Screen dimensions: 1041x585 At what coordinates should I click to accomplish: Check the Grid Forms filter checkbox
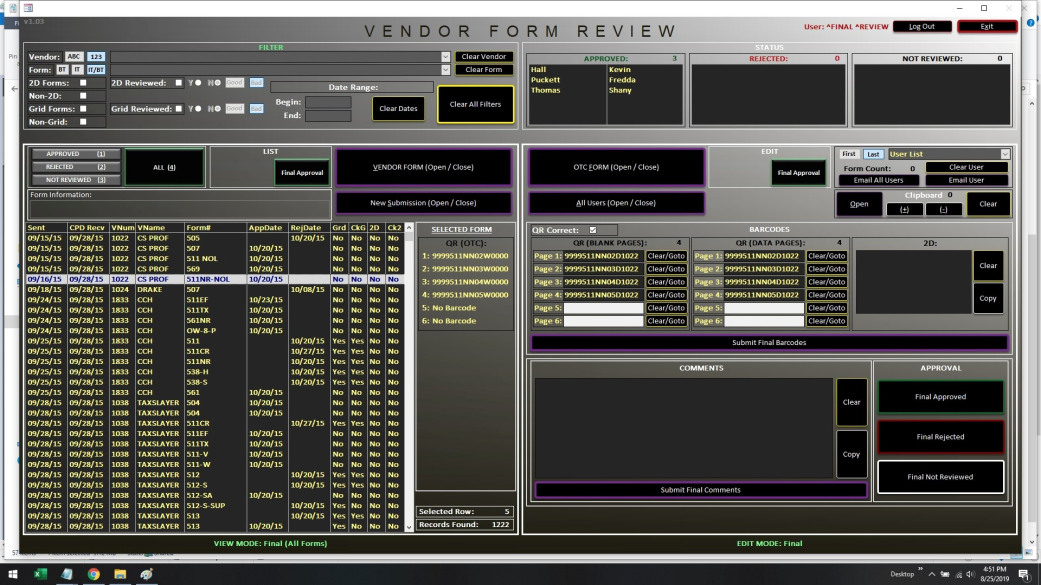click(x=83, y=109)
